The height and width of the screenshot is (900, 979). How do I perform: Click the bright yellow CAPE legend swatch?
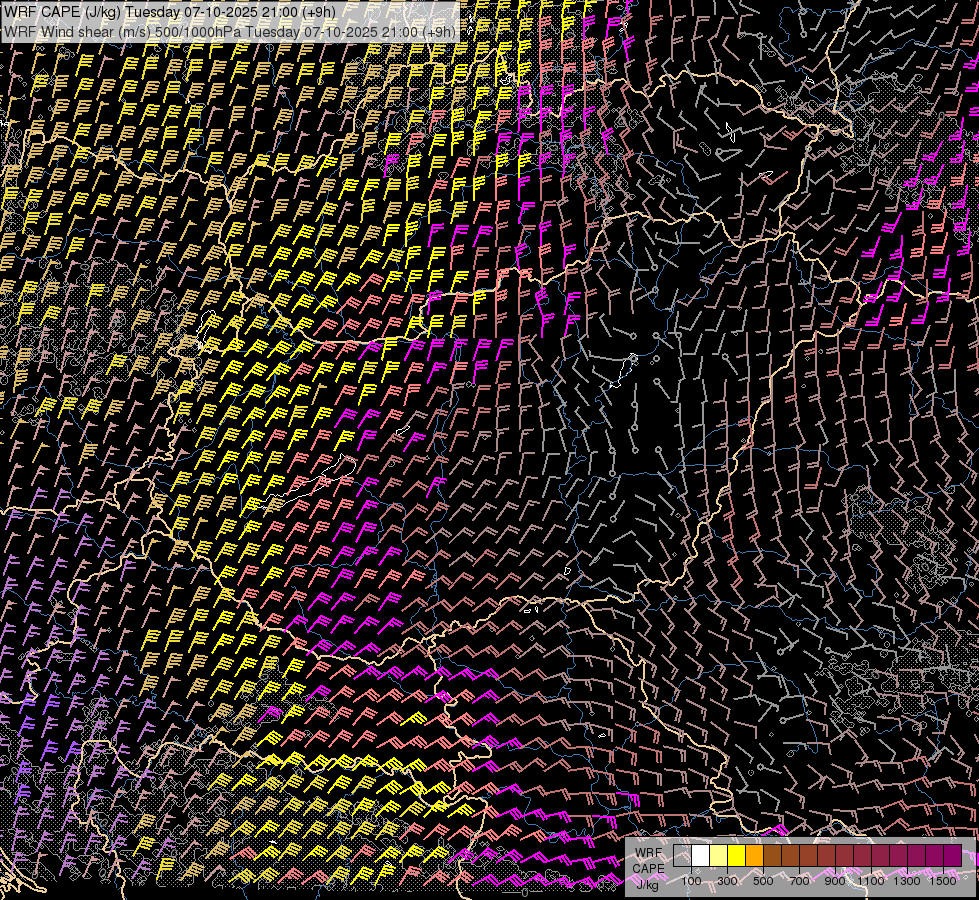[x=737, y=856]
